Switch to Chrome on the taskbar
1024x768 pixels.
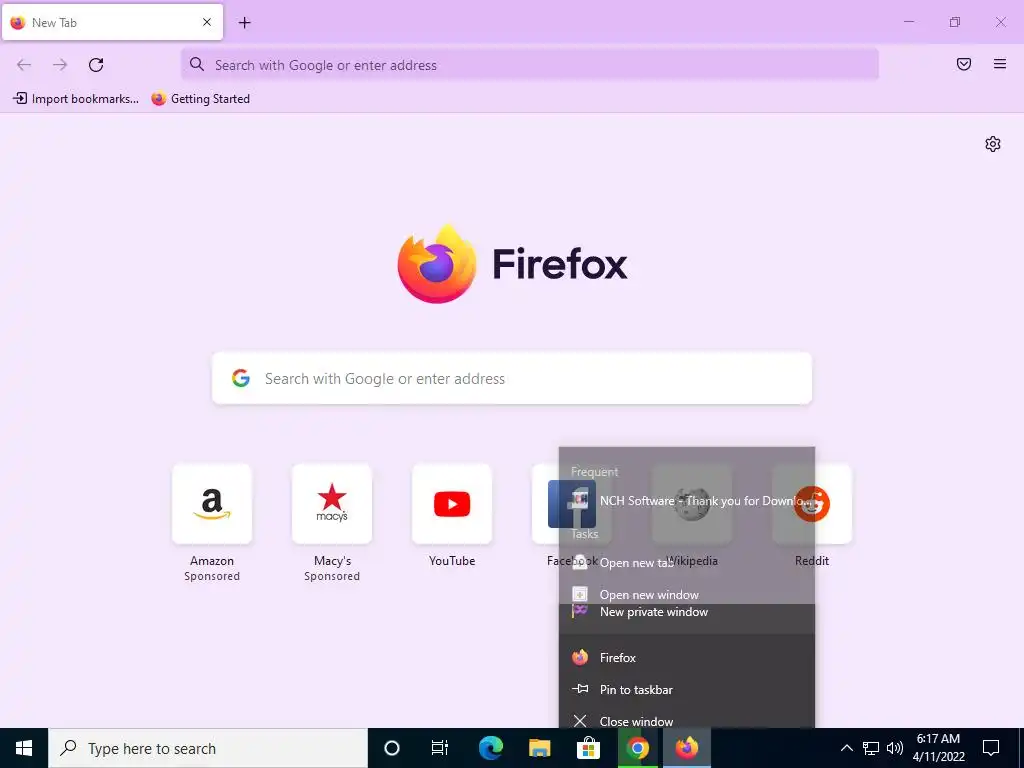click(637, 748)
